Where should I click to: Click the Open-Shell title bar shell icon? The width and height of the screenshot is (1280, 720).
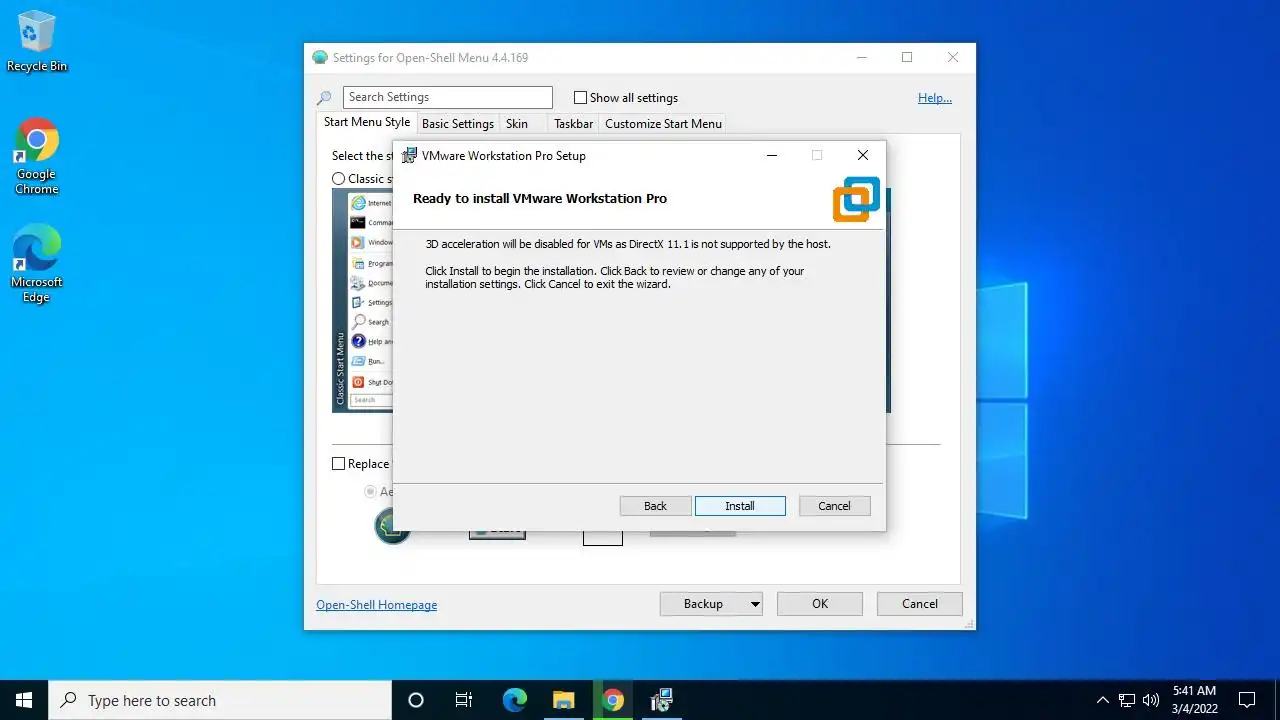pyautogui.click(x=320, y=57)
